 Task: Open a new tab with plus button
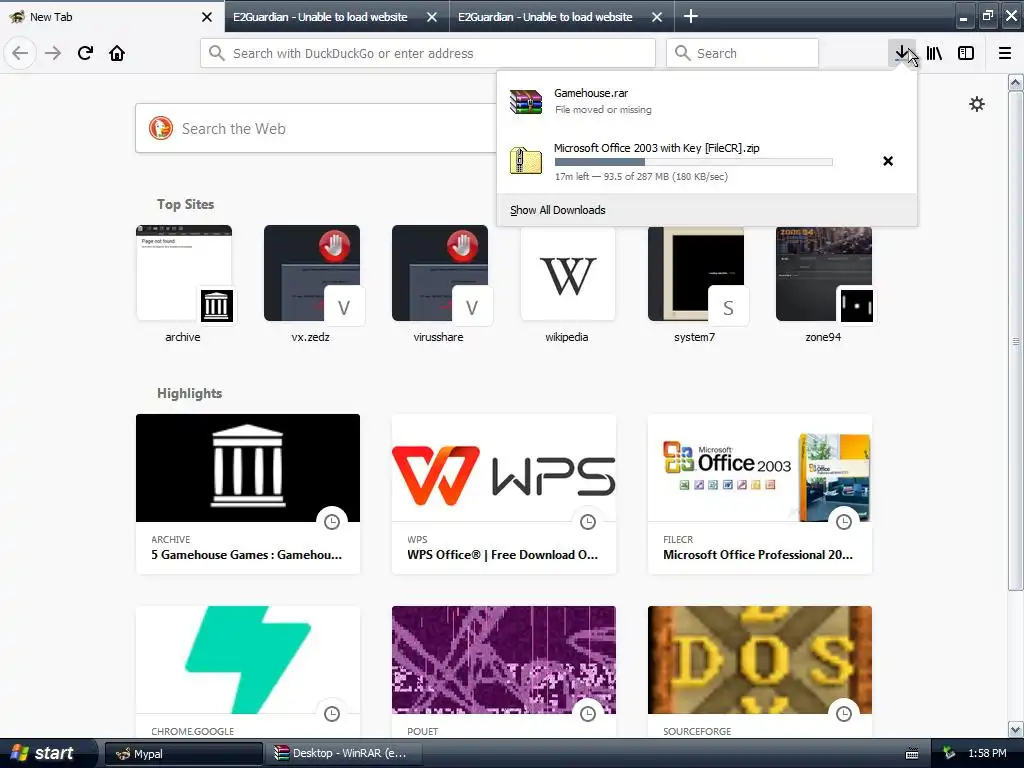click(690, 16)
